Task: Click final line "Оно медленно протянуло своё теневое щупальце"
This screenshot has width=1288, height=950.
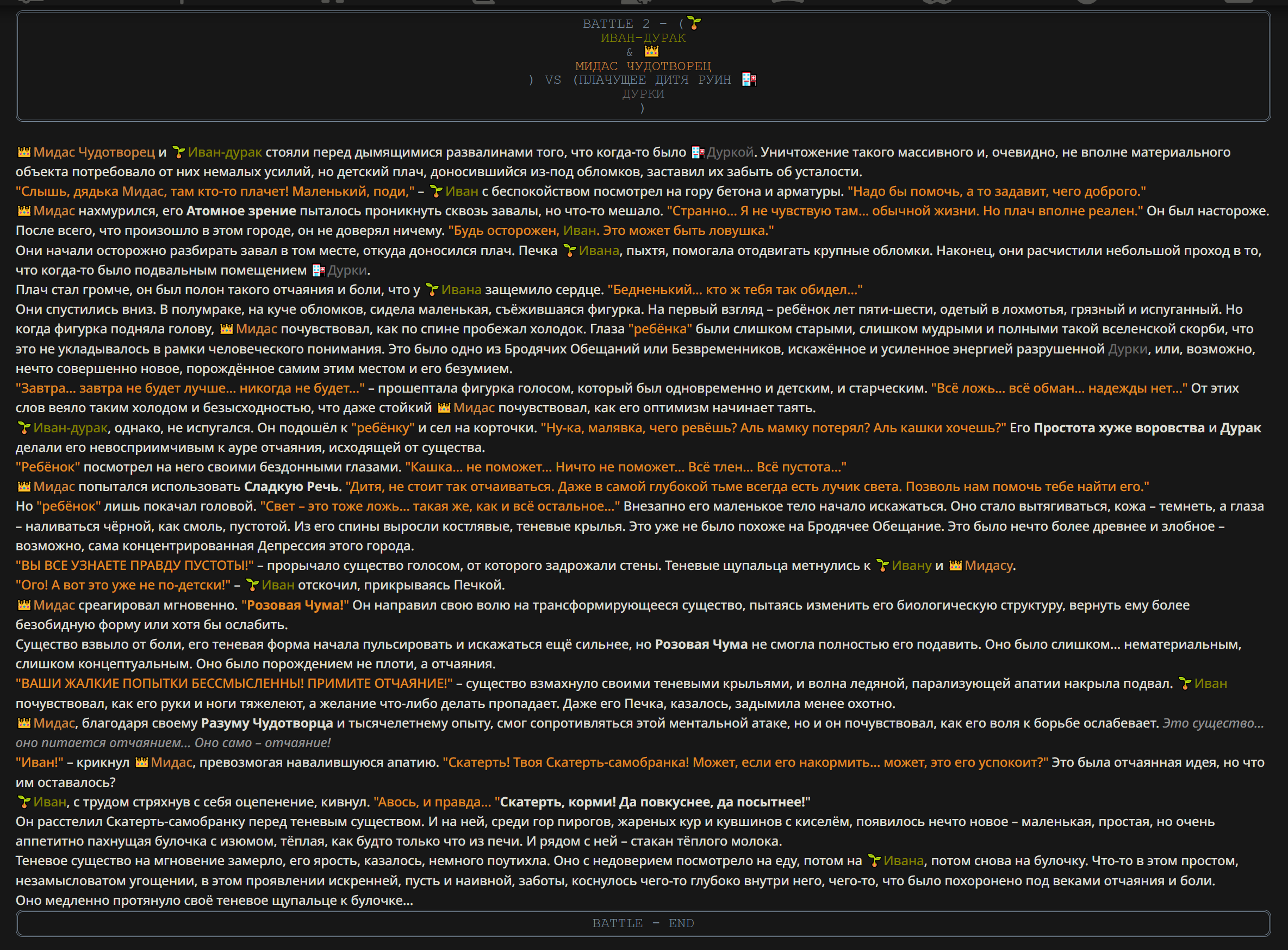Action: tap(214, 899)
